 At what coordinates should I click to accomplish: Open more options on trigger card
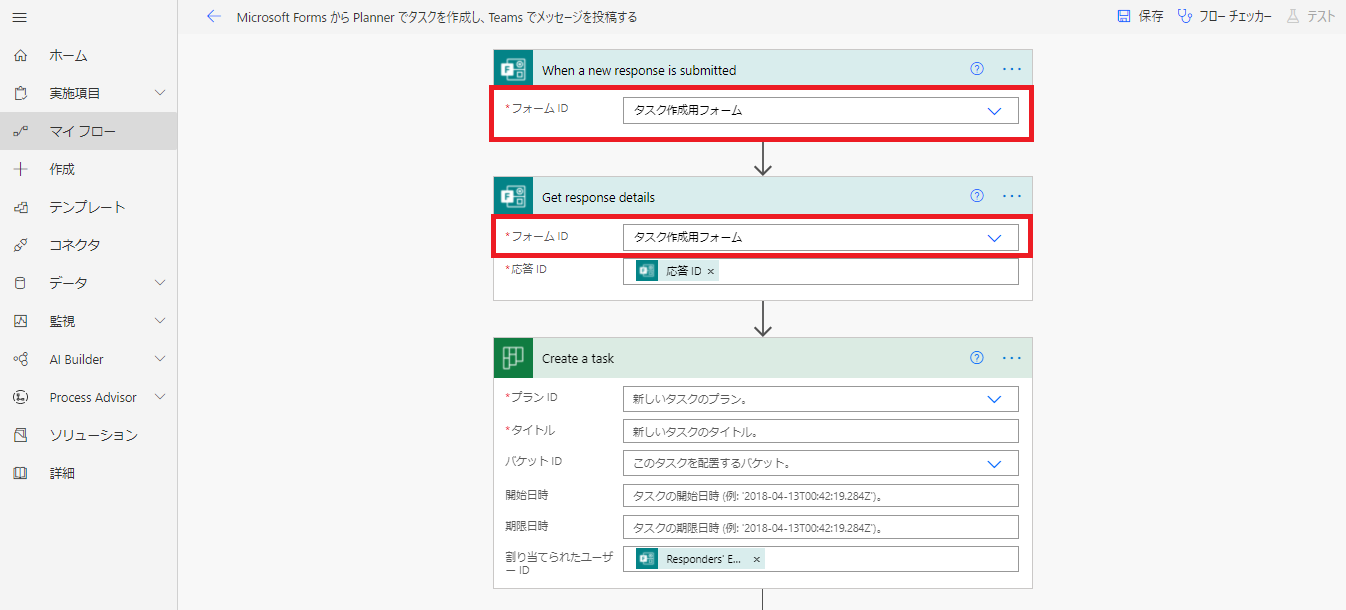(1012, 70)
